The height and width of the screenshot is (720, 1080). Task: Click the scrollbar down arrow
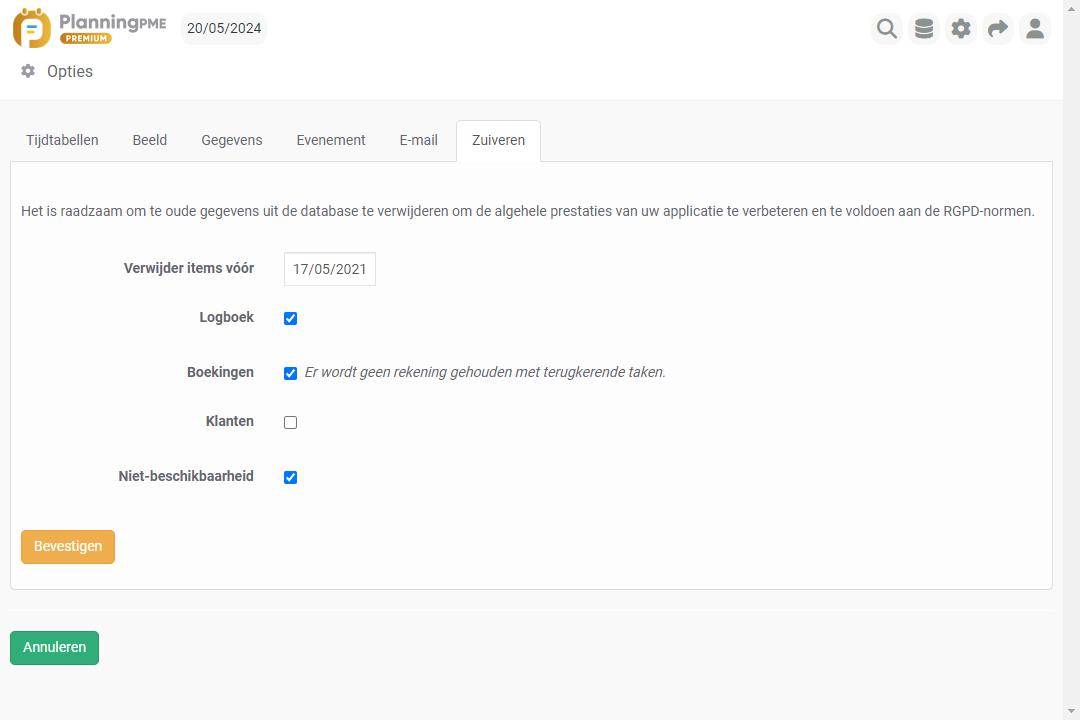[1071, 711]
